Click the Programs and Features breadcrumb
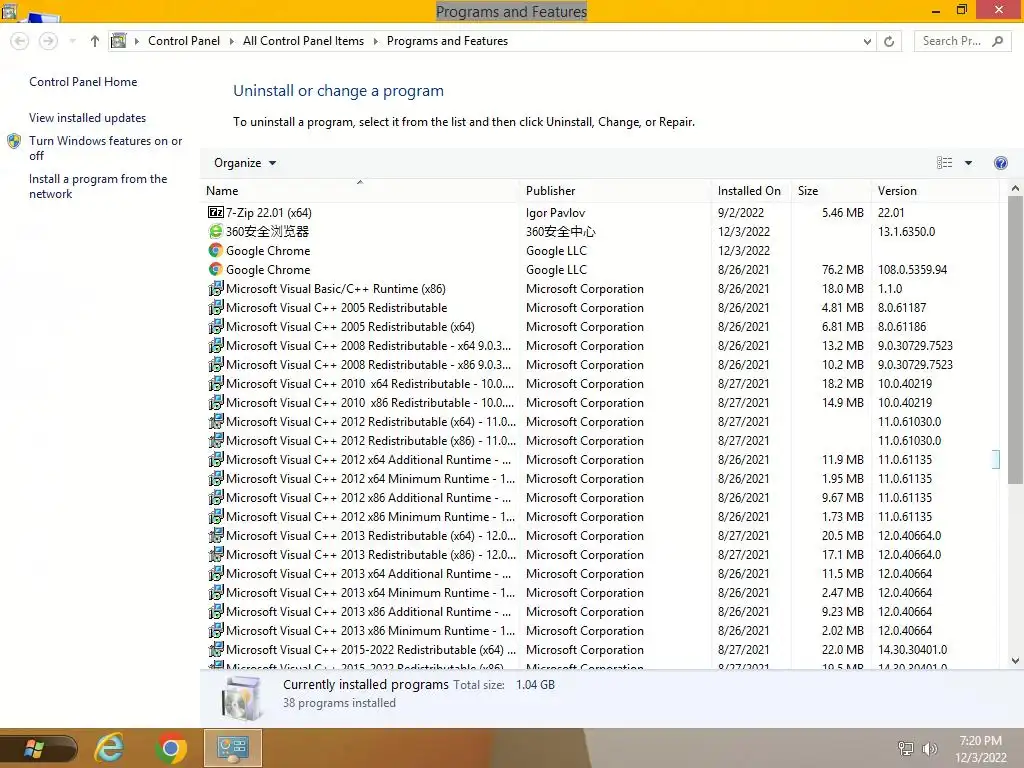Viewport: 1024px width, 768px height. (447, 41)
